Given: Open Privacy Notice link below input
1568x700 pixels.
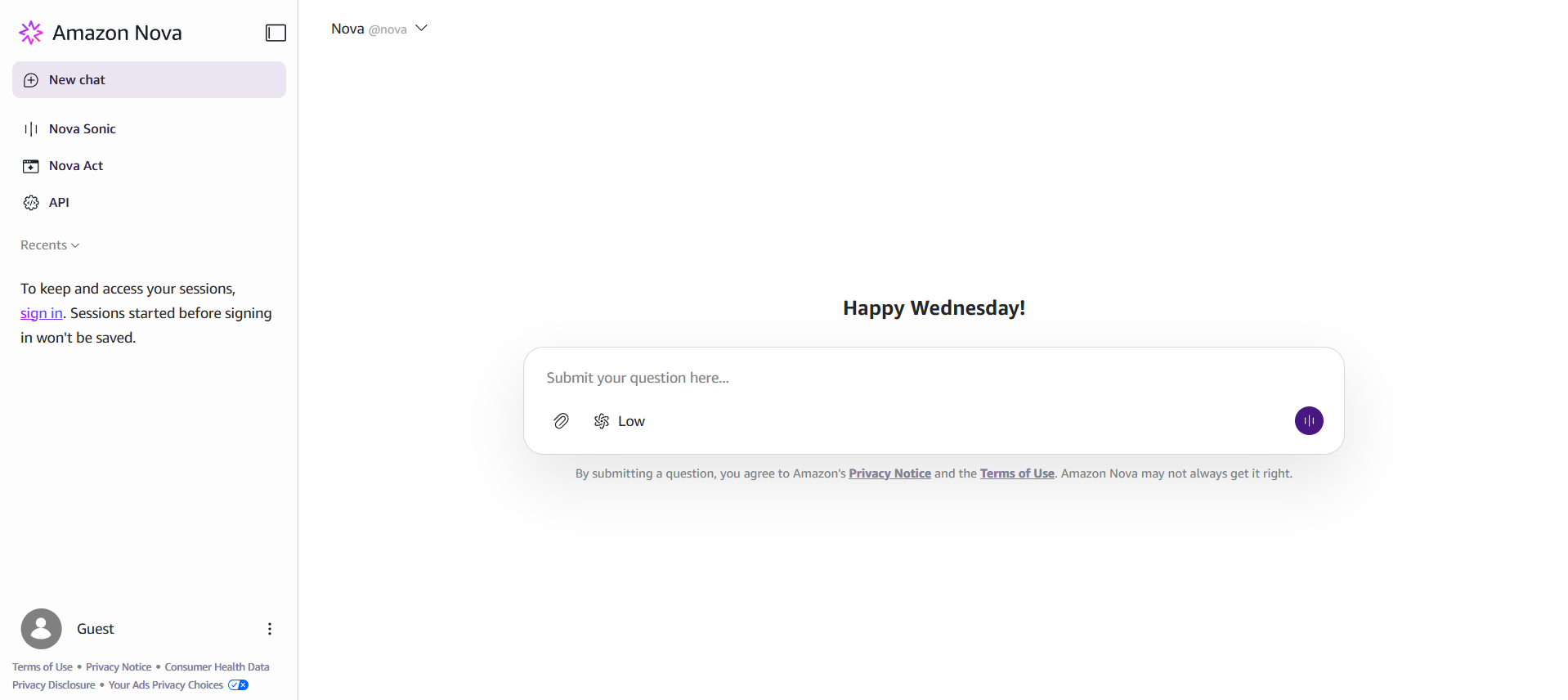Looking at the screenshot, I should click(x=889, y=473).
